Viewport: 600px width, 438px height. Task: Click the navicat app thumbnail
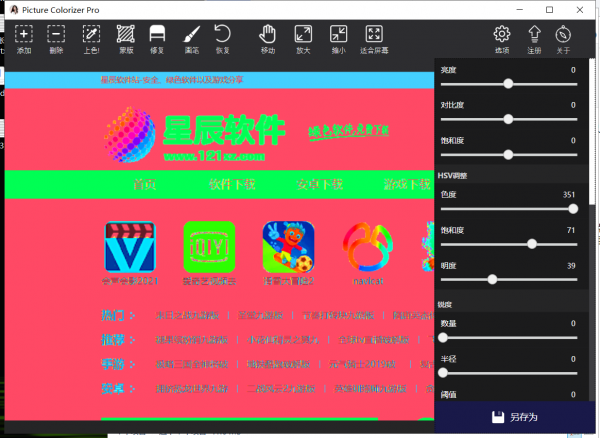(368, 247)
